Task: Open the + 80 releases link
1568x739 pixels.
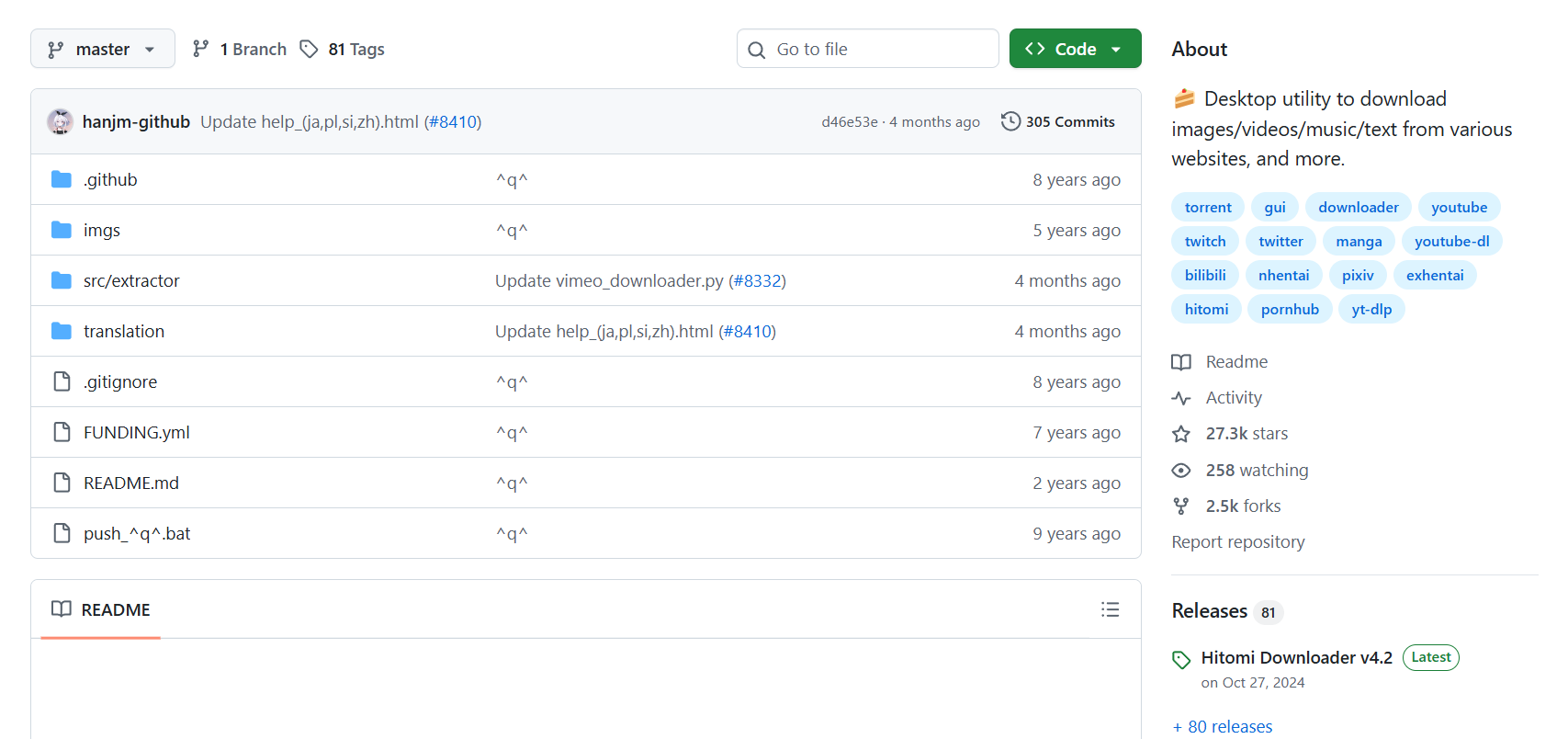Action: tap(1223, 726)
